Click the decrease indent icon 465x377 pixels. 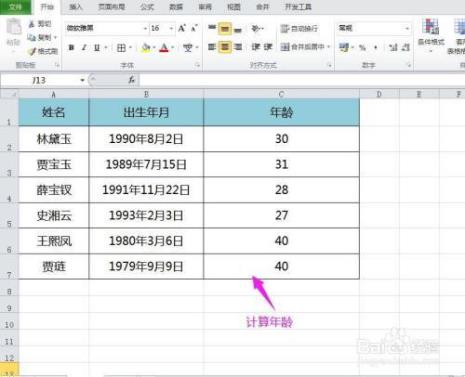click(x=256, y=47)
